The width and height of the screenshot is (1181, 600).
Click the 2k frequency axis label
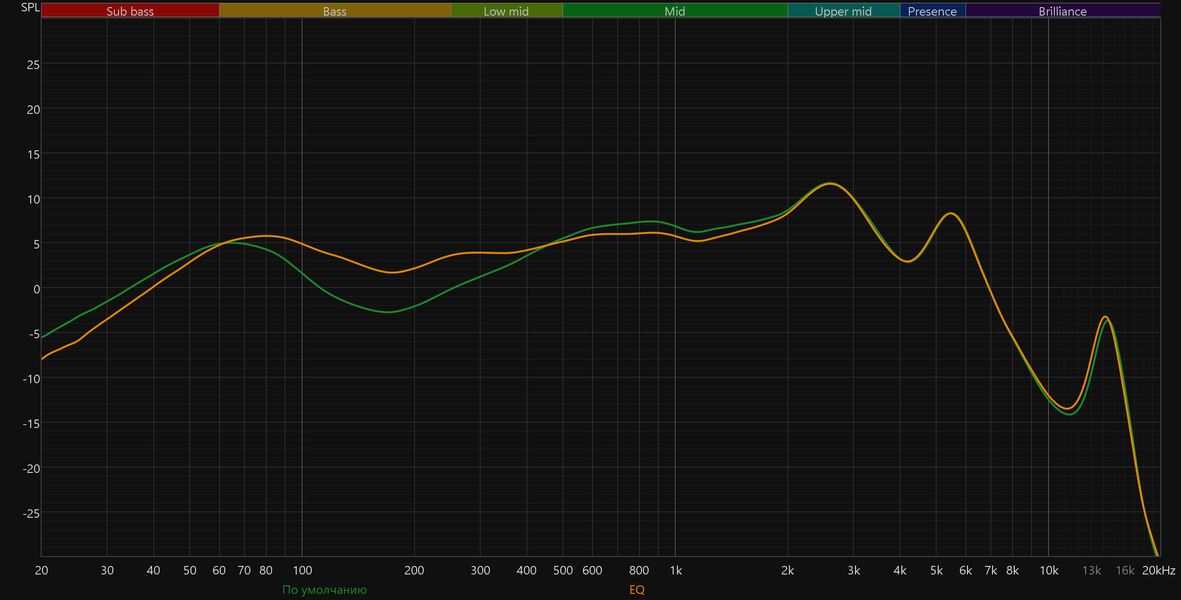(787, 571)
